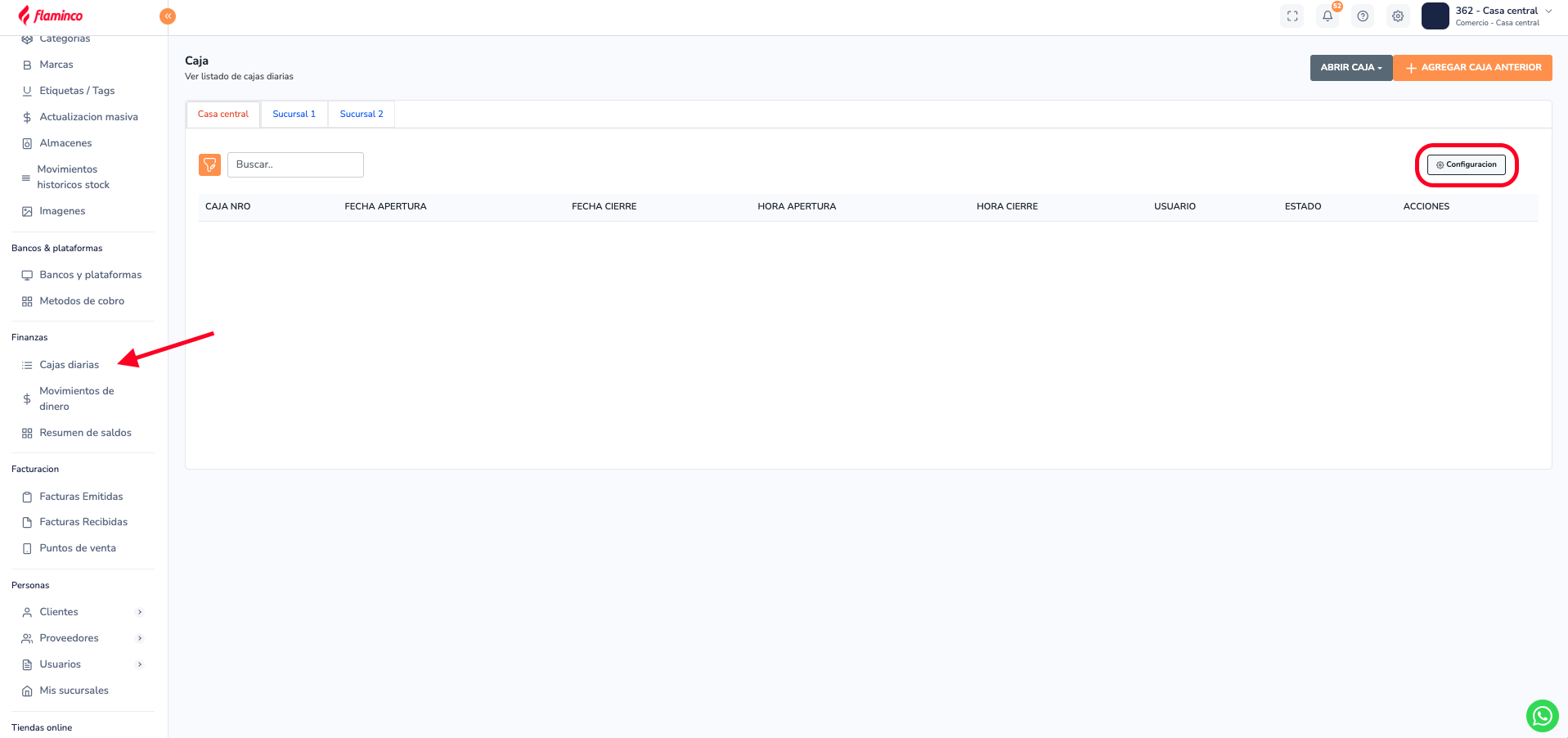Toggle fullscreen mode icon
1568x738 pixels.
[x=1292, y=16]
